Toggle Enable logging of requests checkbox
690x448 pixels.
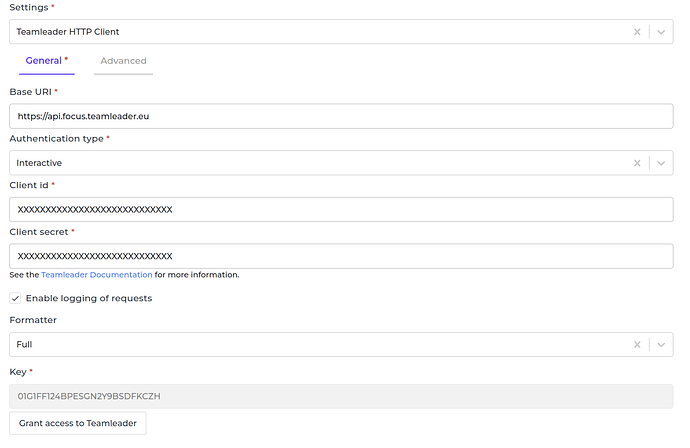pyautogui.click(x=15, y=298)
